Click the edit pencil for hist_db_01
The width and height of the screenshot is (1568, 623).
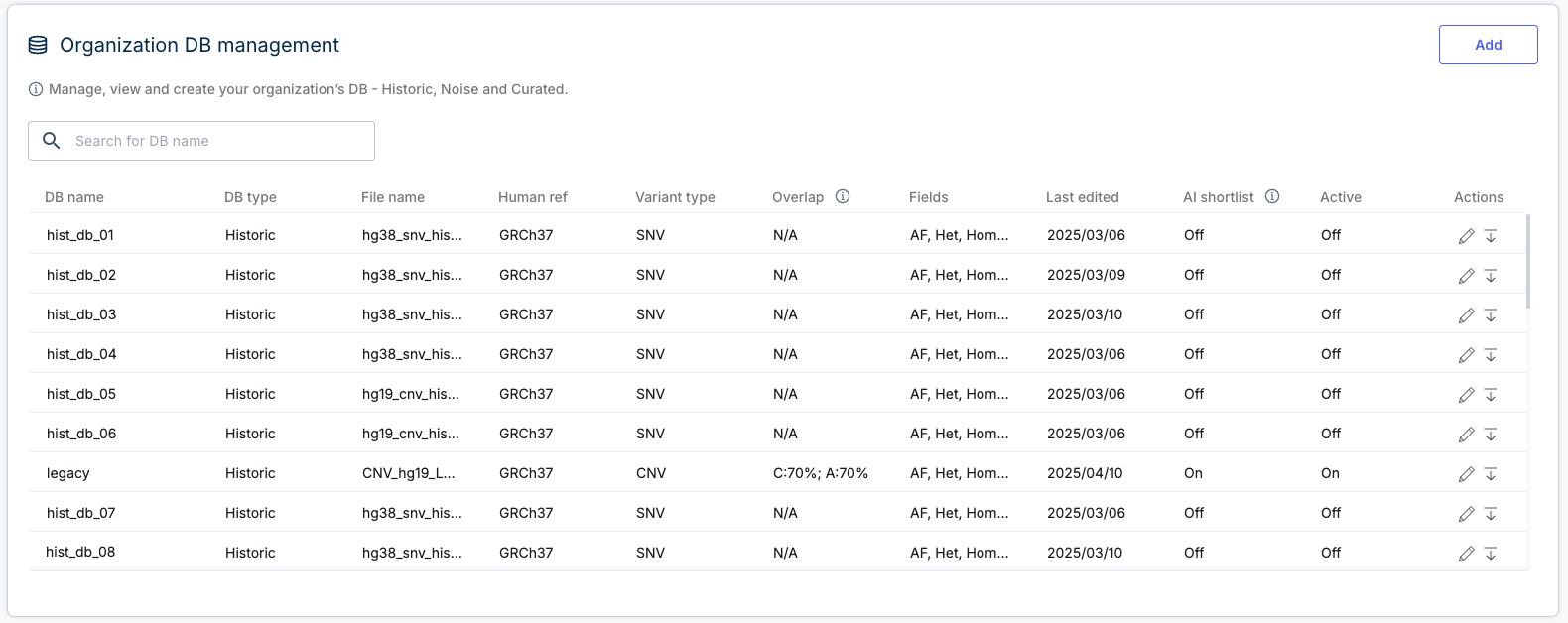pyautogui.click(x=1466, y=236)
